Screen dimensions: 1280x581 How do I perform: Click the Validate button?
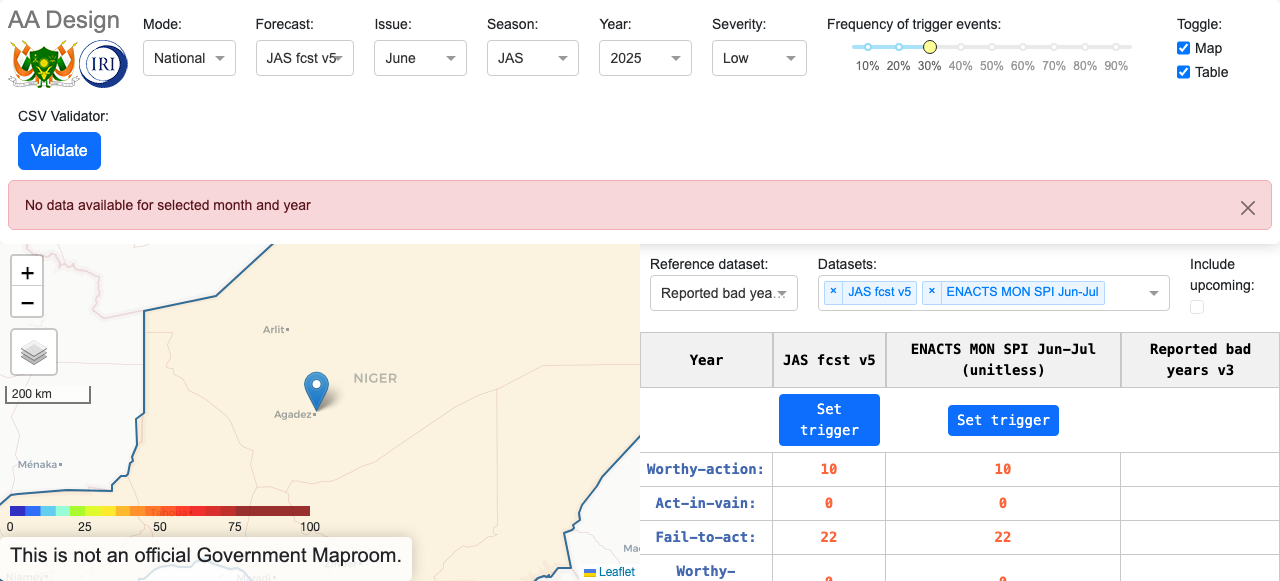59,150
